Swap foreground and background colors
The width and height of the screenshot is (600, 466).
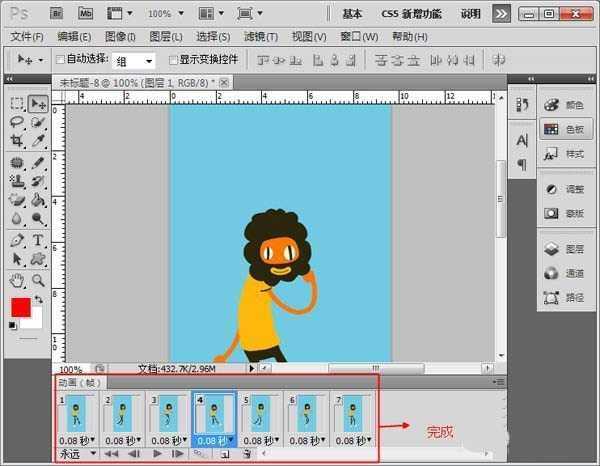40,298
